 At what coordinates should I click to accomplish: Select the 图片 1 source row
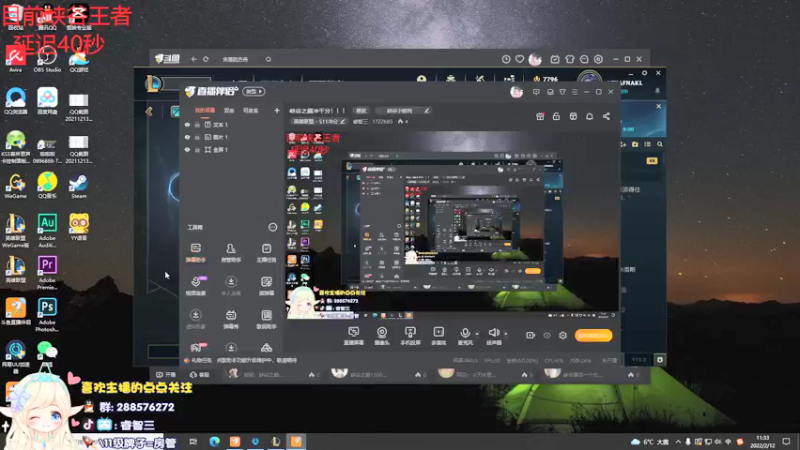tap(232, 137)
